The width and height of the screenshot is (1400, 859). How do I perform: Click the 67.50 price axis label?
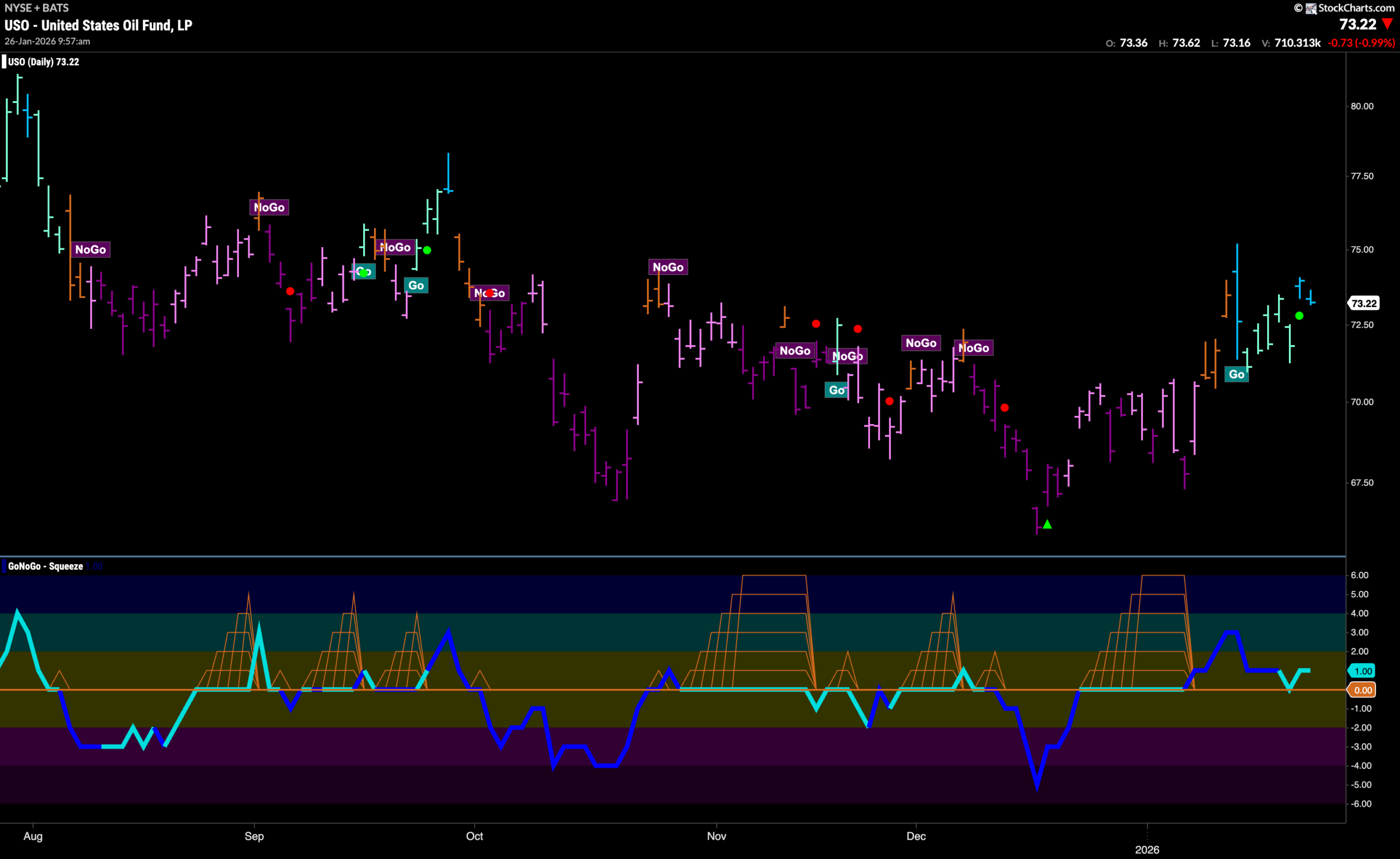tap(1362, 483)
